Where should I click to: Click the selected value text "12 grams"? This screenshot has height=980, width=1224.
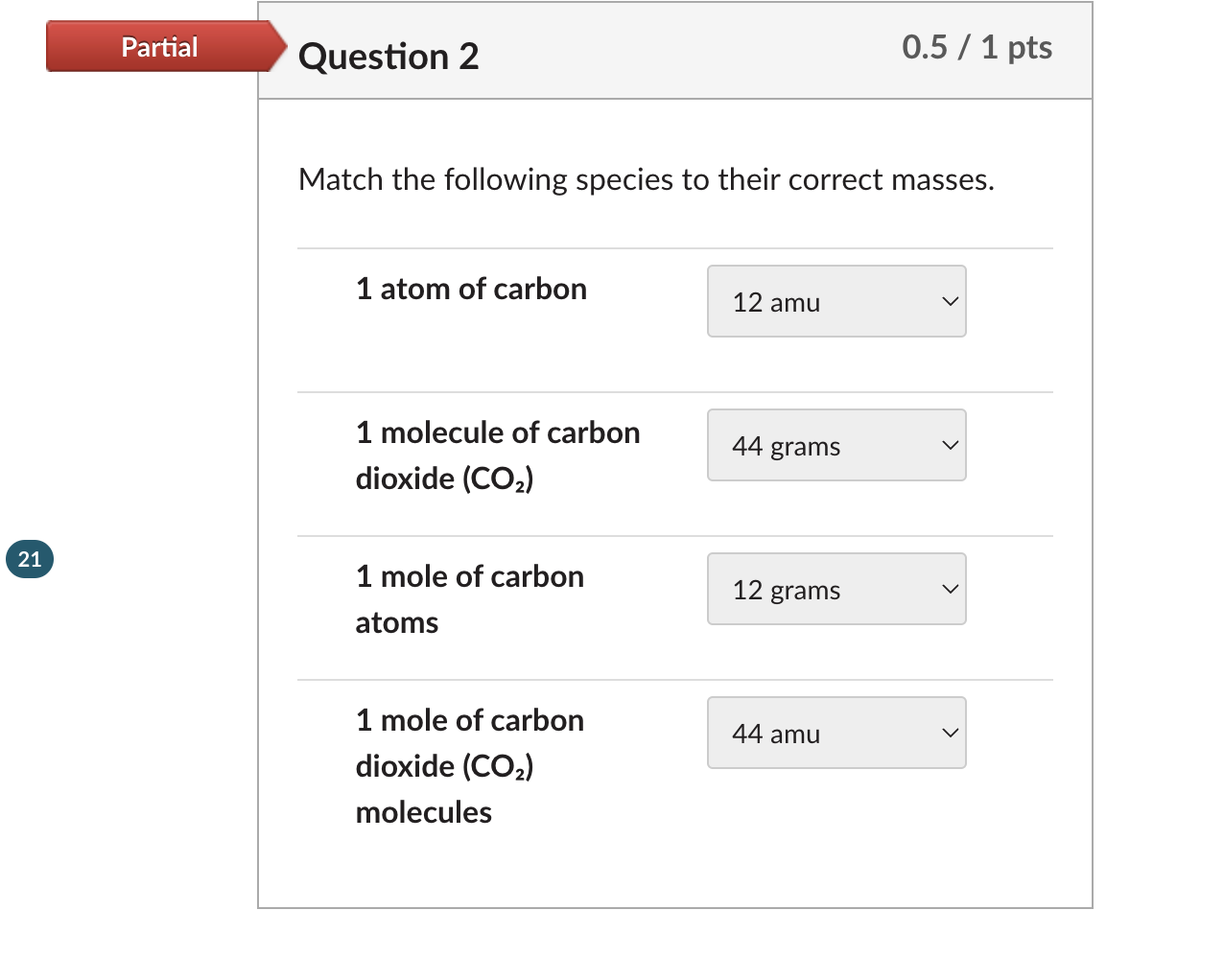pos(786,591)
